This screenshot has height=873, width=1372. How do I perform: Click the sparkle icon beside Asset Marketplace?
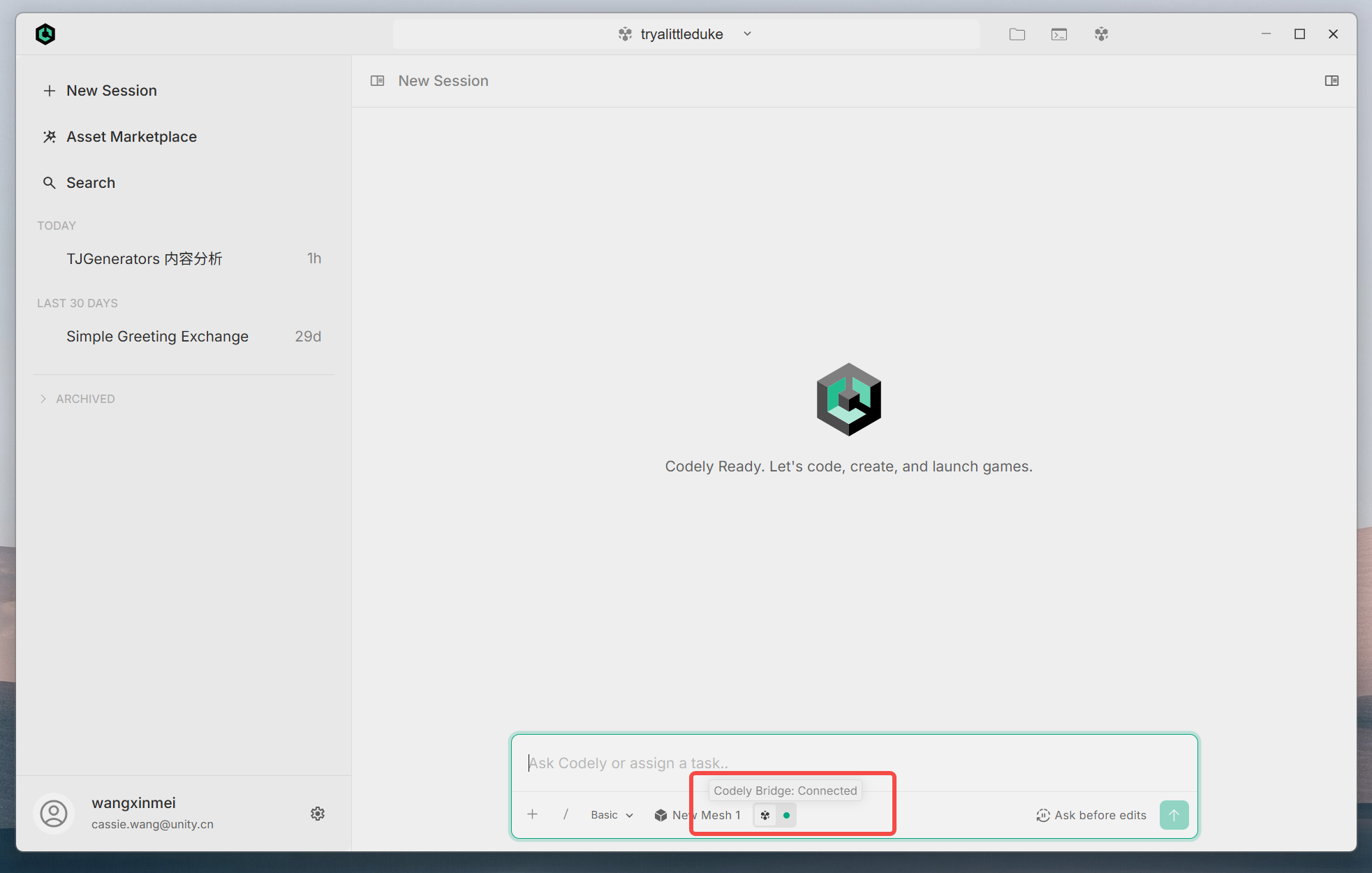[x=50, y=137]
